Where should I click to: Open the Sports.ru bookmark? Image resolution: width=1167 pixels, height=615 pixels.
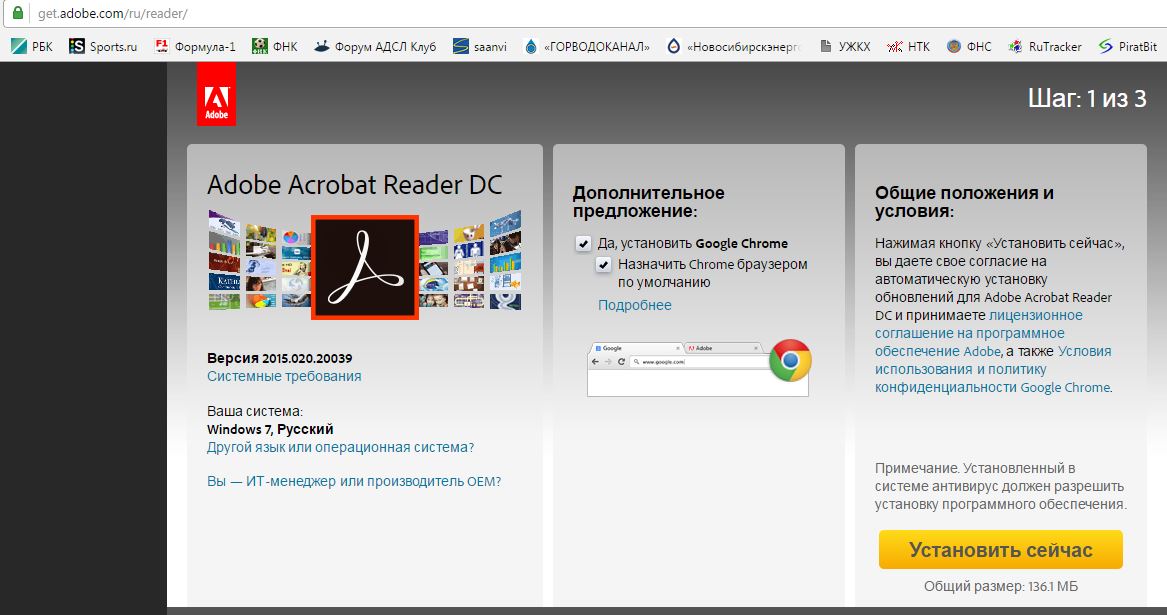point(103,46)
